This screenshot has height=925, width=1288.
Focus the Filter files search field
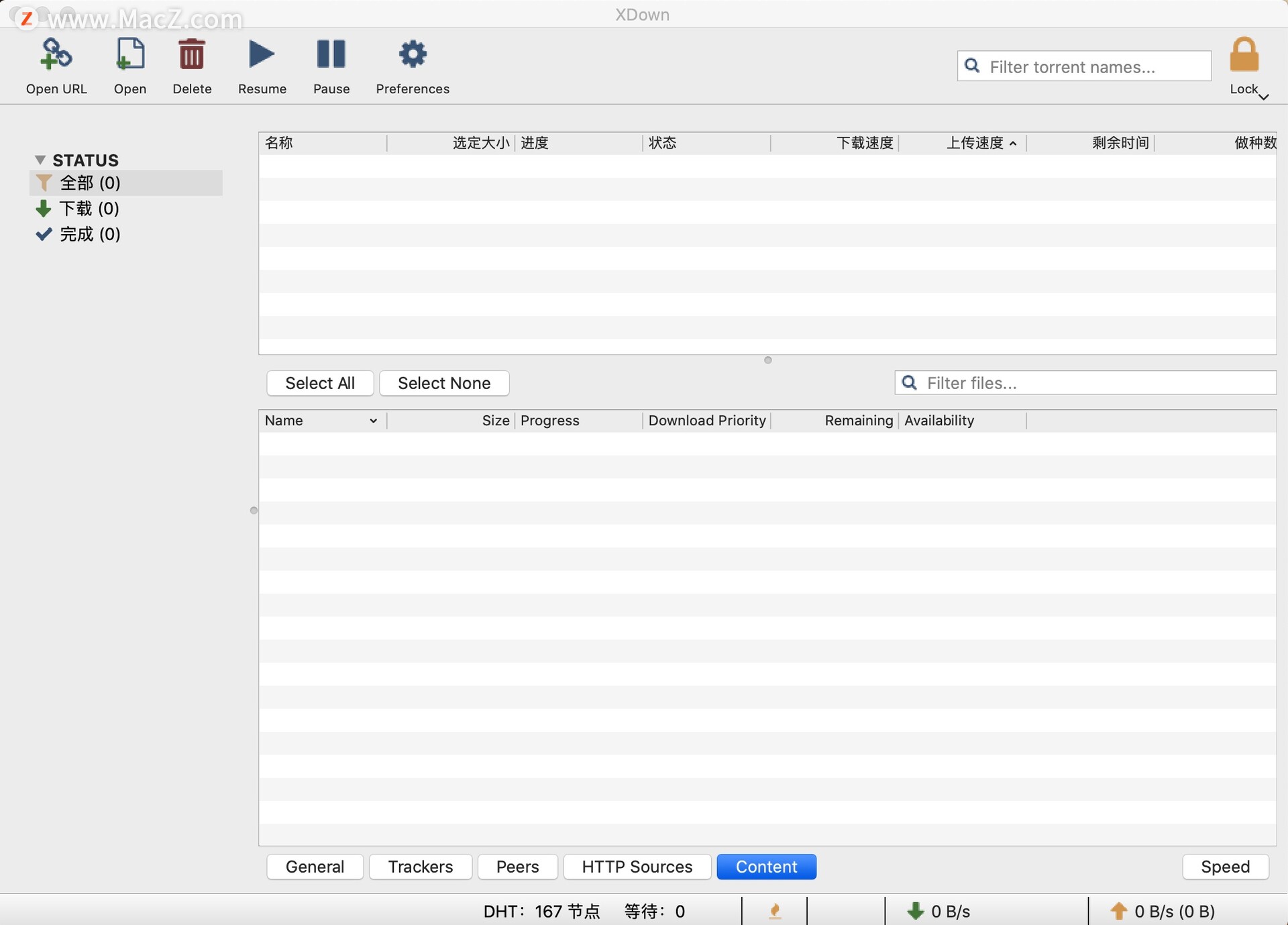point(1085,383)
